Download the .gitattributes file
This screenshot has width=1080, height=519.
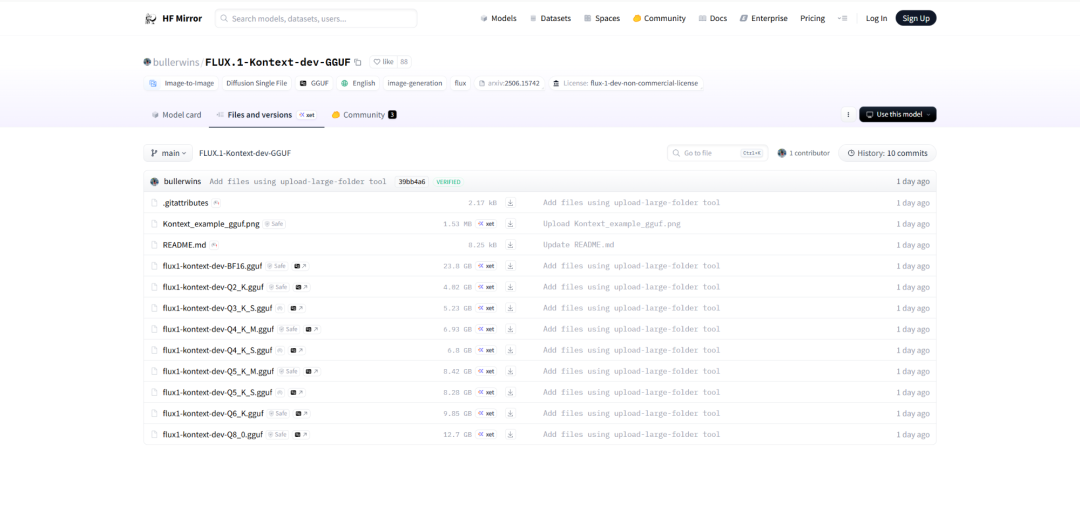[x=510, y=203]
